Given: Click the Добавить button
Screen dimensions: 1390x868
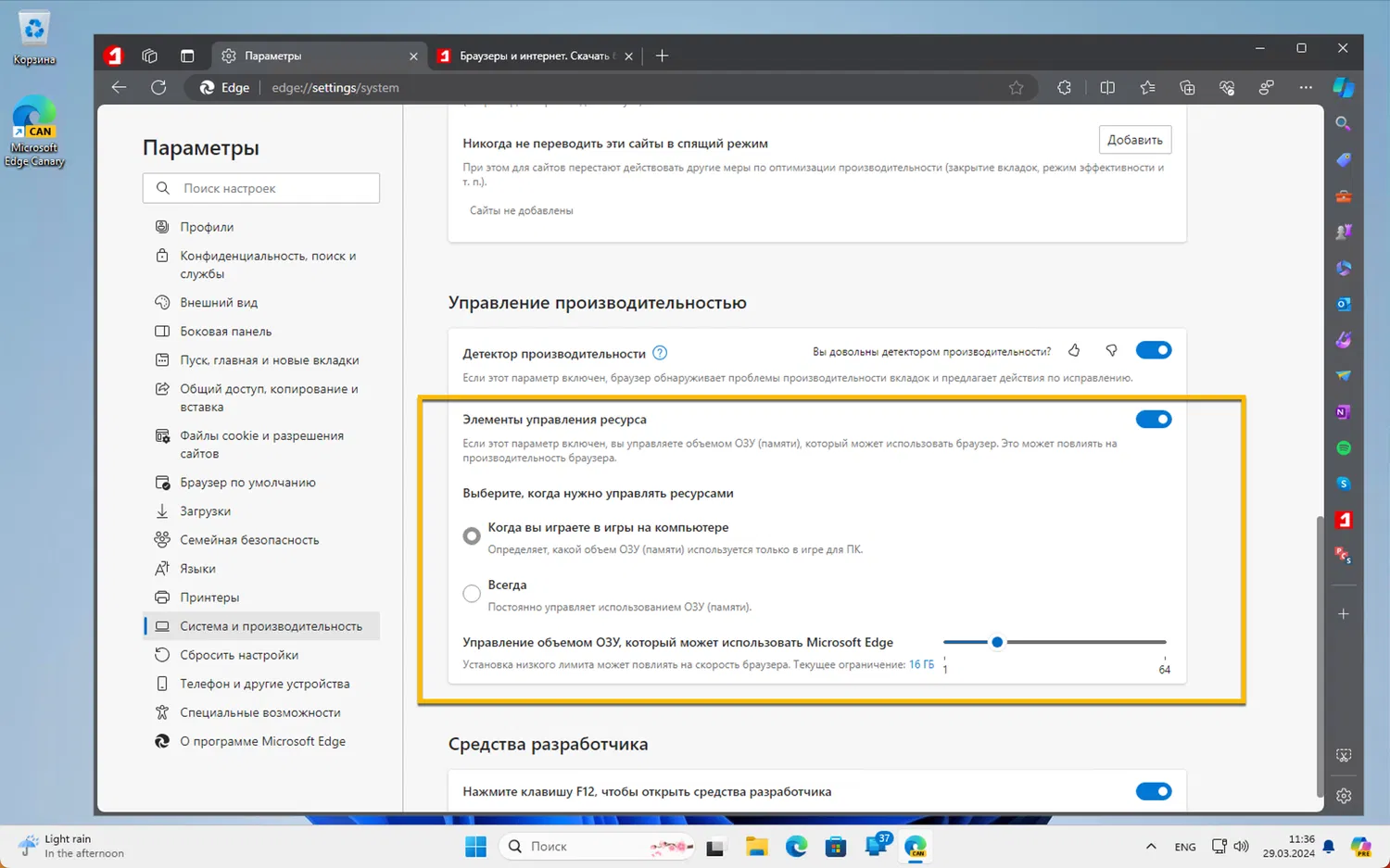Looking at the screenshot, I should (1135, 140).
